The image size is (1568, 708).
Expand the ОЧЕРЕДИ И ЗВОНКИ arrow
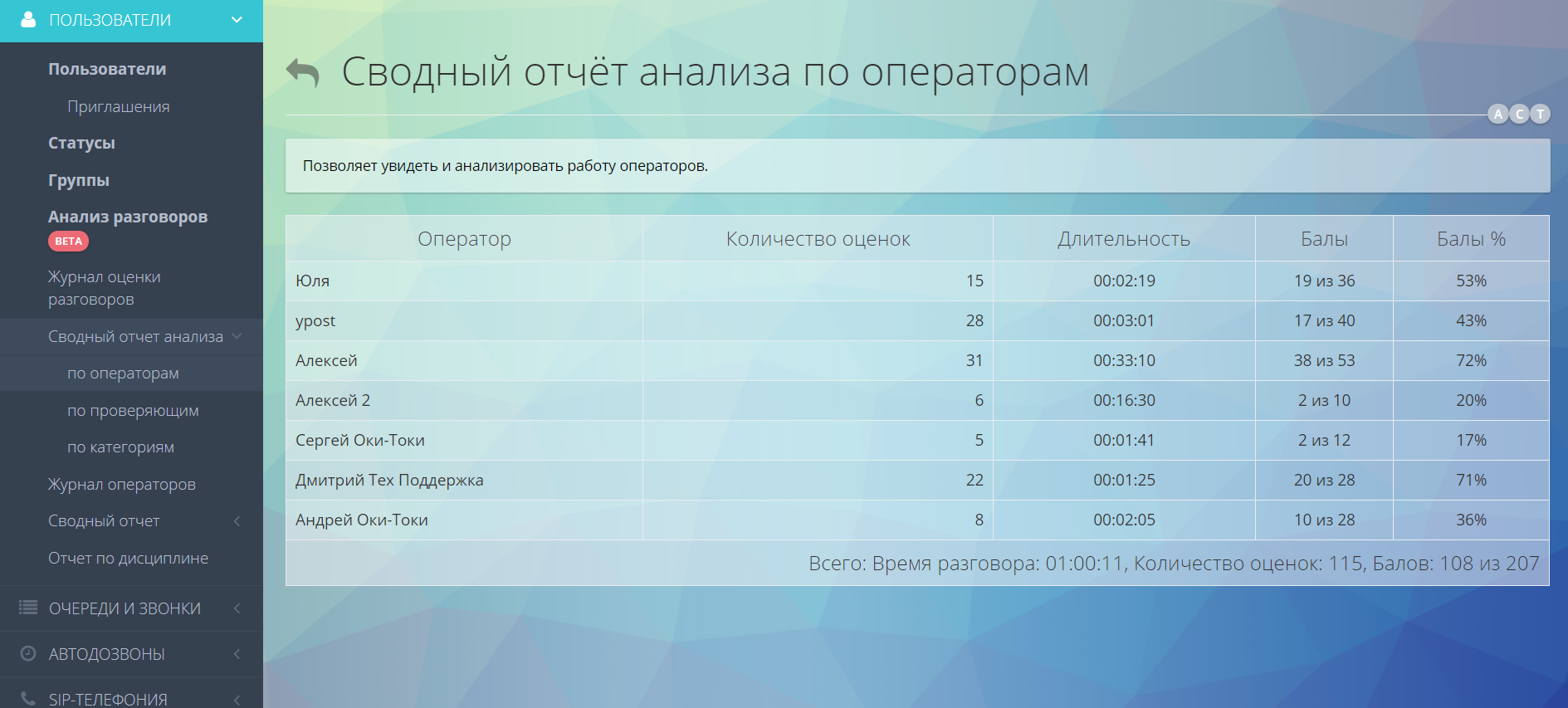[x=237, y=608]
